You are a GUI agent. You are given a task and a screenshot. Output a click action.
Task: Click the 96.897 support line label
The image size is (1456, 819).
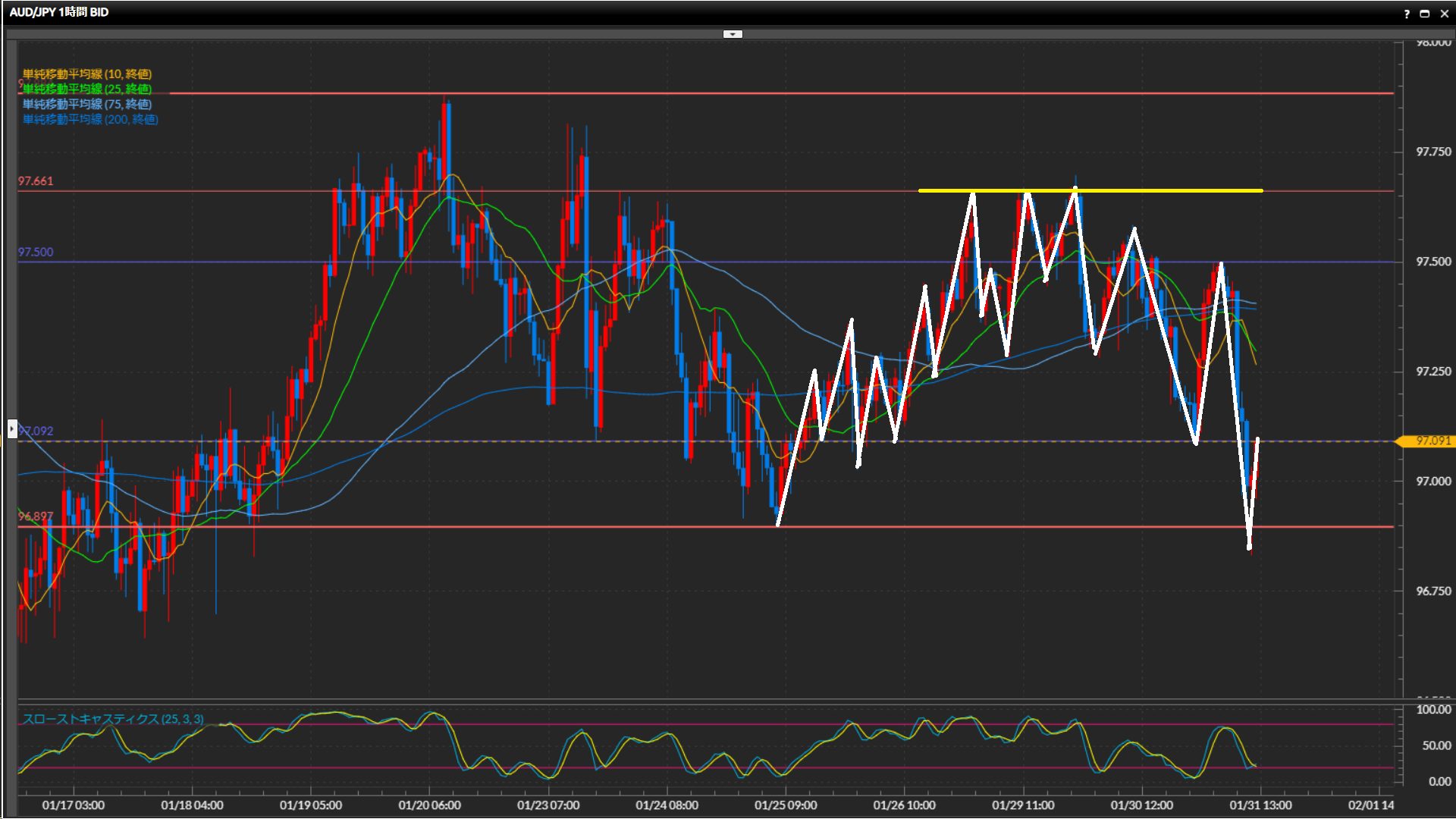click(x=36, y=516)
